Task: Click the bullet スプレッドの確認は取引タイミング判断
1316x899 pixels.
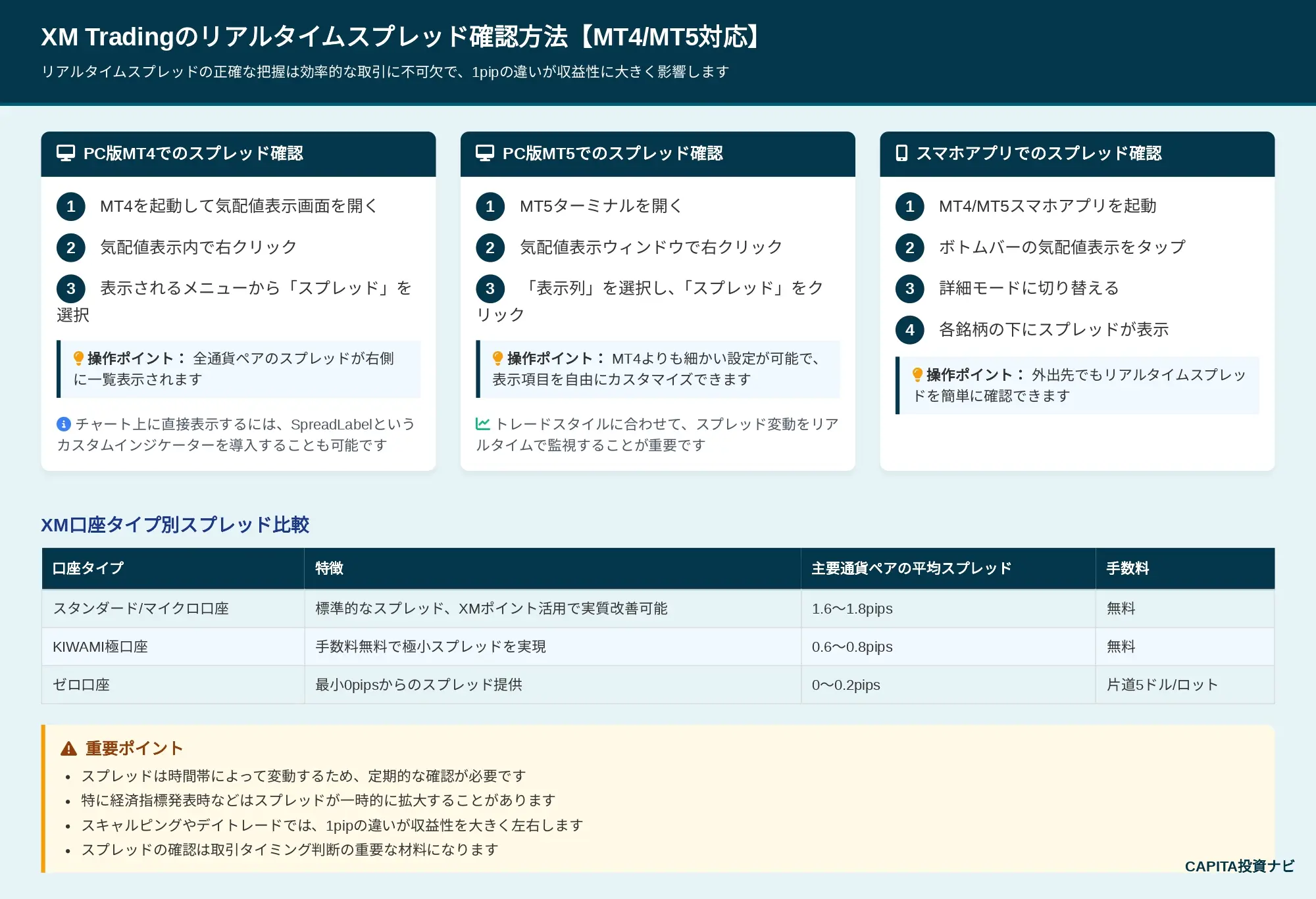Action: tap(290, 850)
